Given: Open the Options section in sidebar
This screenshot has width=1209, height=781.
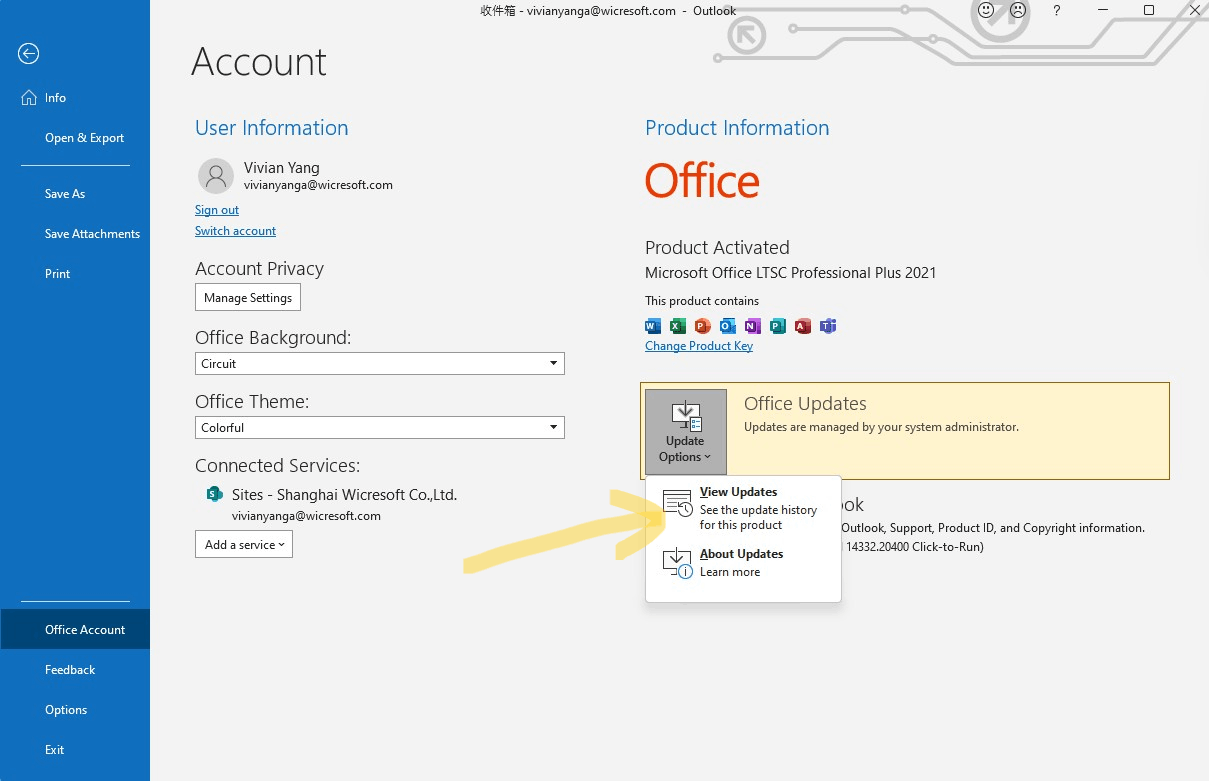Looking at the screenshot, I should (x=66, y=709).
